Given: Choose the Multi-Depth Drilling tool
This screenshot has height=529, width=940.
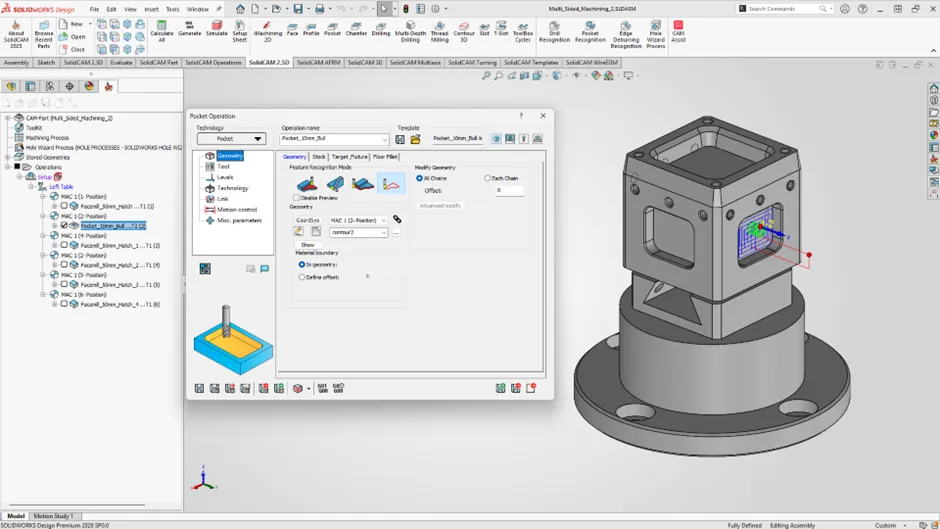Looking at the screenshot, I should tap(410, 31).
